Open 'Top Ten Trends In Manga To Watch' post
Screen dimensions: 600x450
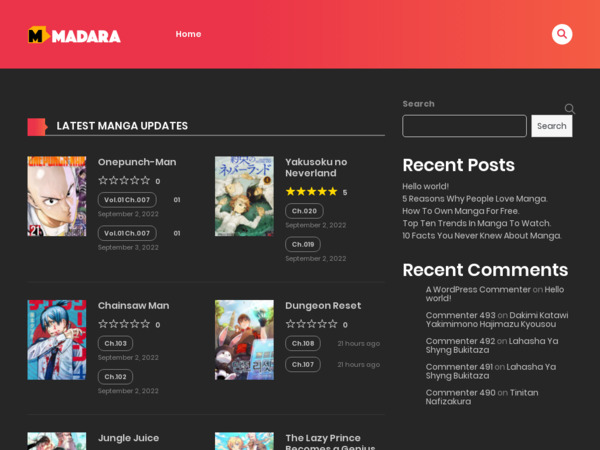(477, 223)
